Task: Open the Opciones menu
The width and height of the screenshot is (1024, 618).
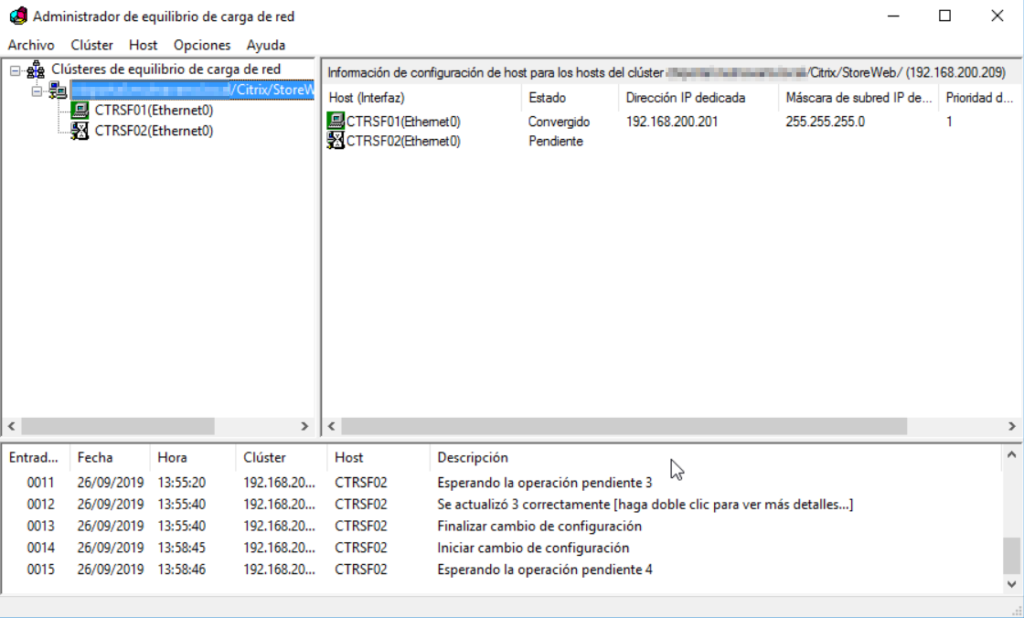Action: (201, 45)
